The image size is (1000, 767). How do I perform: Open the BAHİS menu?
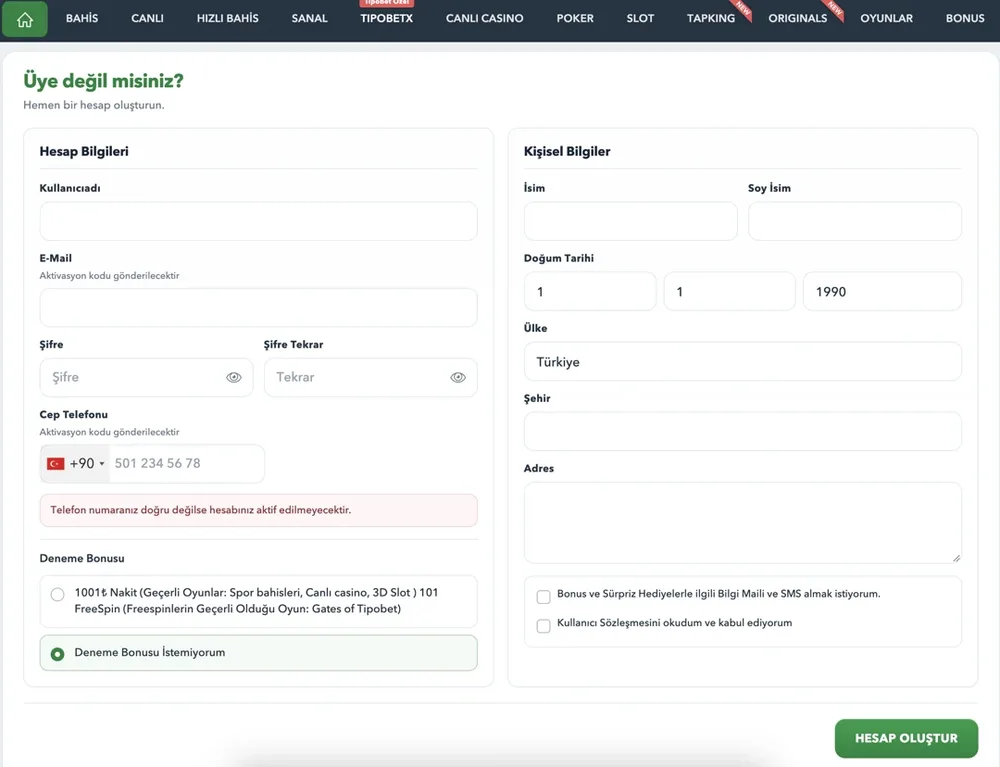coord(82,18)
